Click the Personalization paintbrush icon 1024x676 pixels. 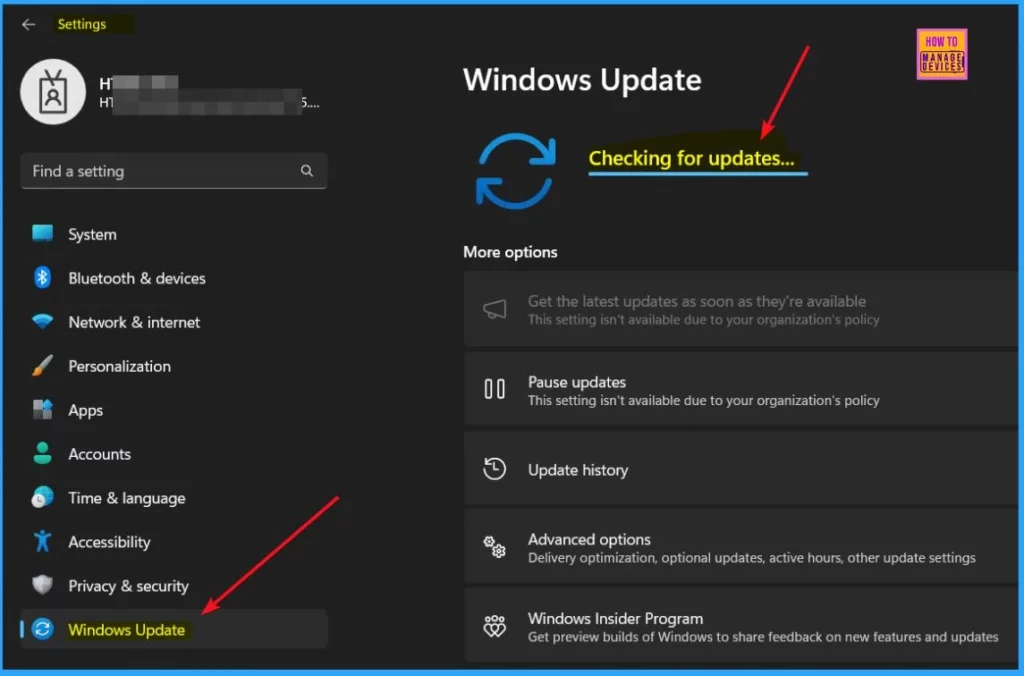click(42, 366)
